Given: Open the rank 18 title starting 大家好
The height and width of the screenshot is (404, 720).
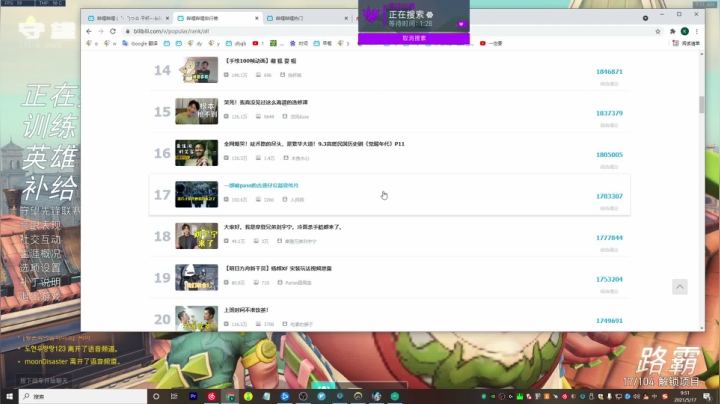Looking at the screenshot, I should pos(283,227).
